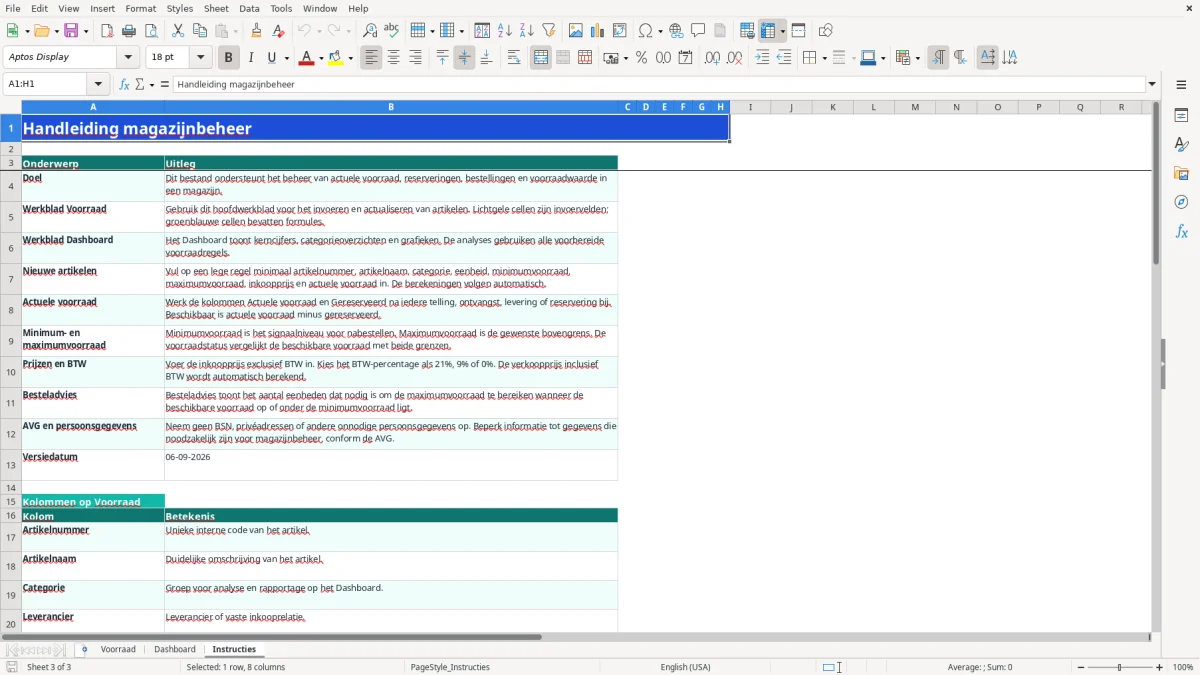Screen dimensions: 1200x675
Task: Click column B header
Action: pyautogui.click(x=391, y=107)
